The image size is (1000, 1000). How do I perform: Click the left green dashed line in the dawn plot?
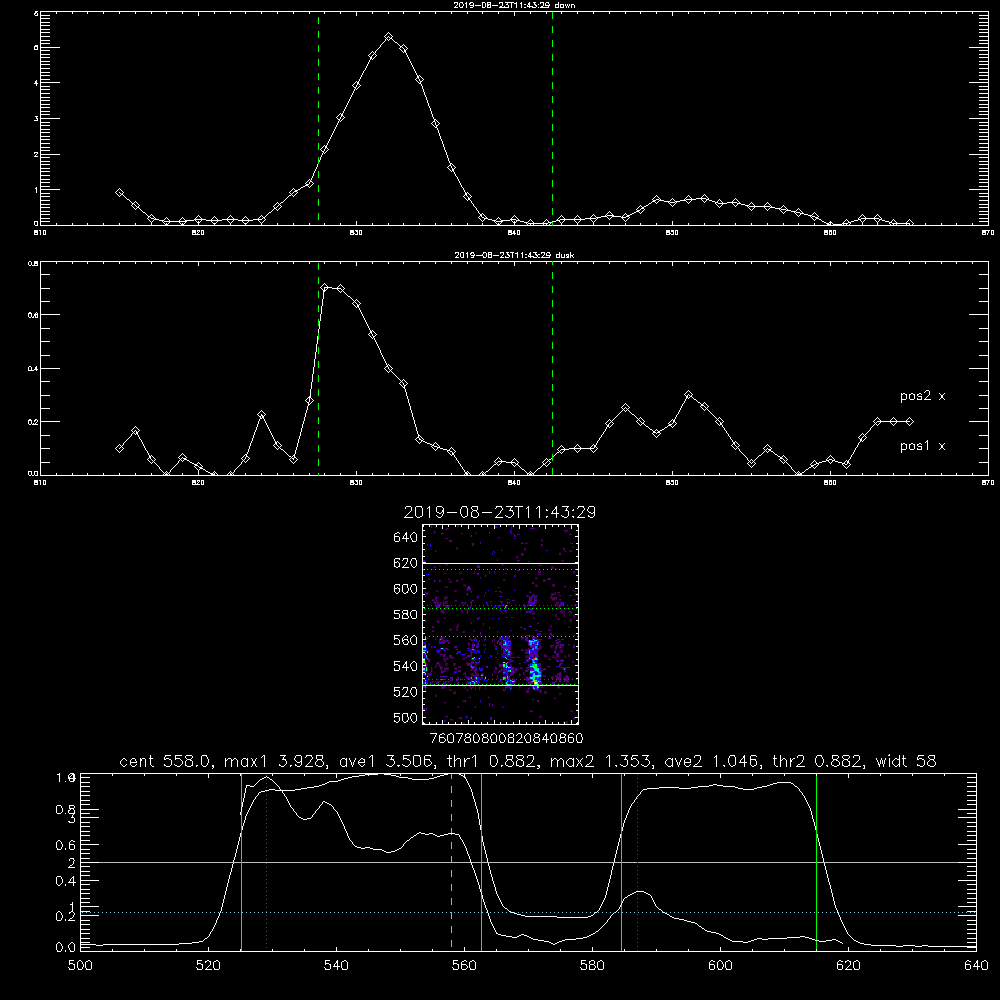click(318, 118)
